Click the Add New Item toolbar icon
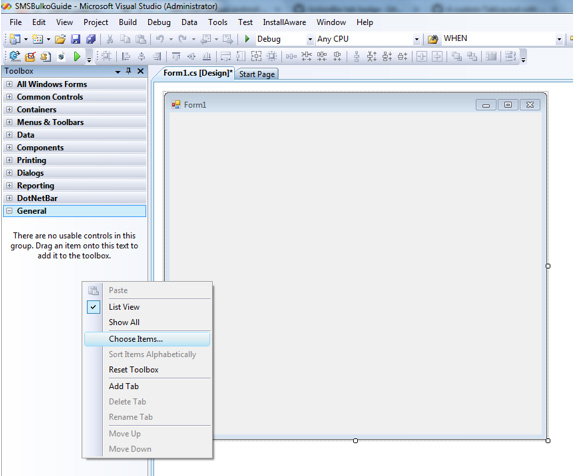The image size is (574, 476). (37, 39)
